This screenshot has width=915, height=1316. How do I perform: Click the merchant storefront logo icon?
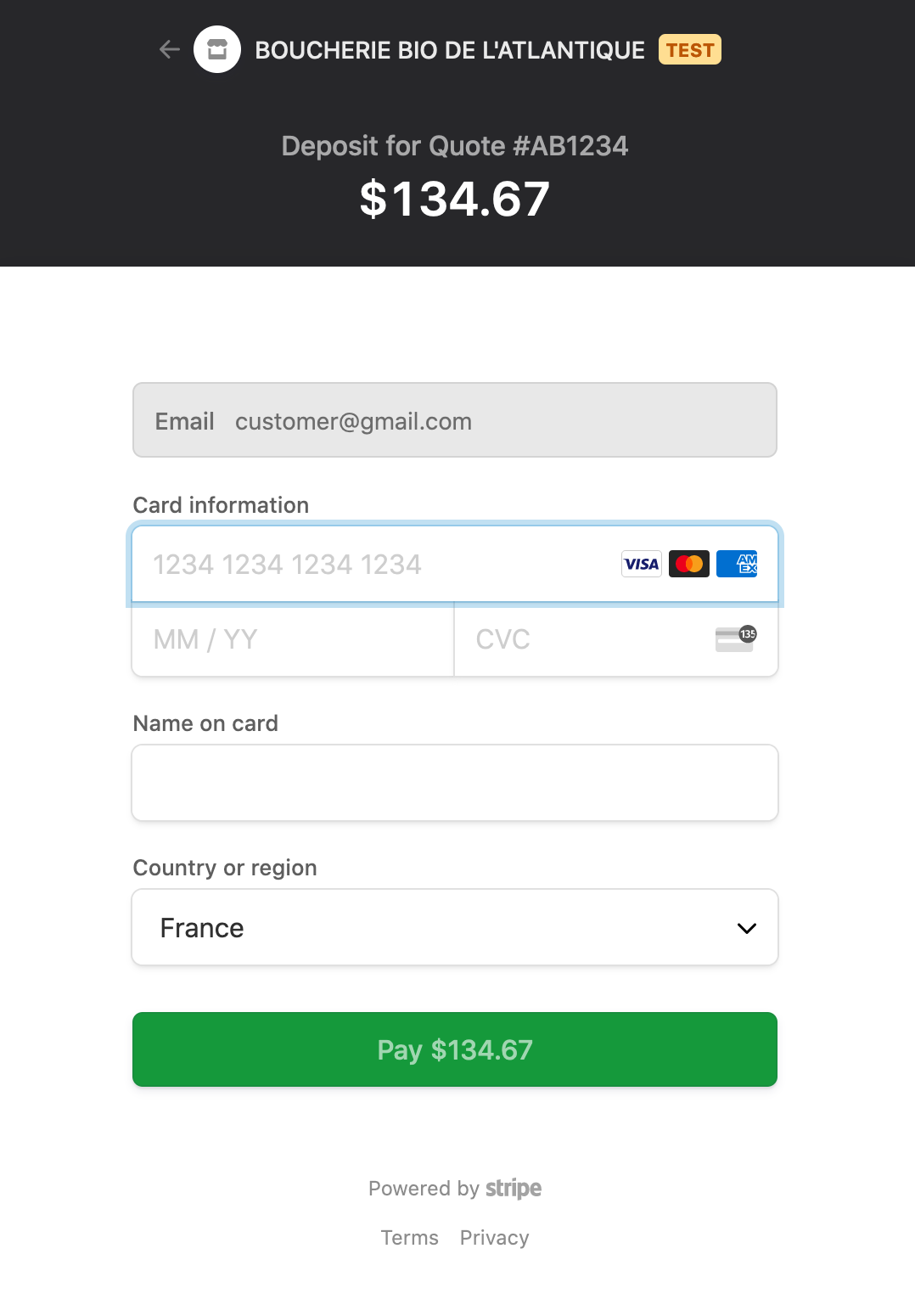pyautogui.click(x=217, y=50)
